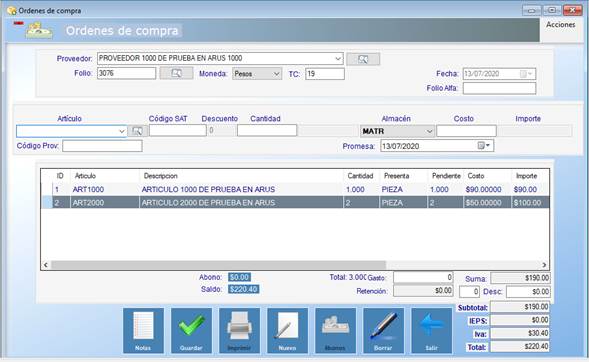Click the Saldo $220.40 value
The image size is (589, 362).
point(244,289)
